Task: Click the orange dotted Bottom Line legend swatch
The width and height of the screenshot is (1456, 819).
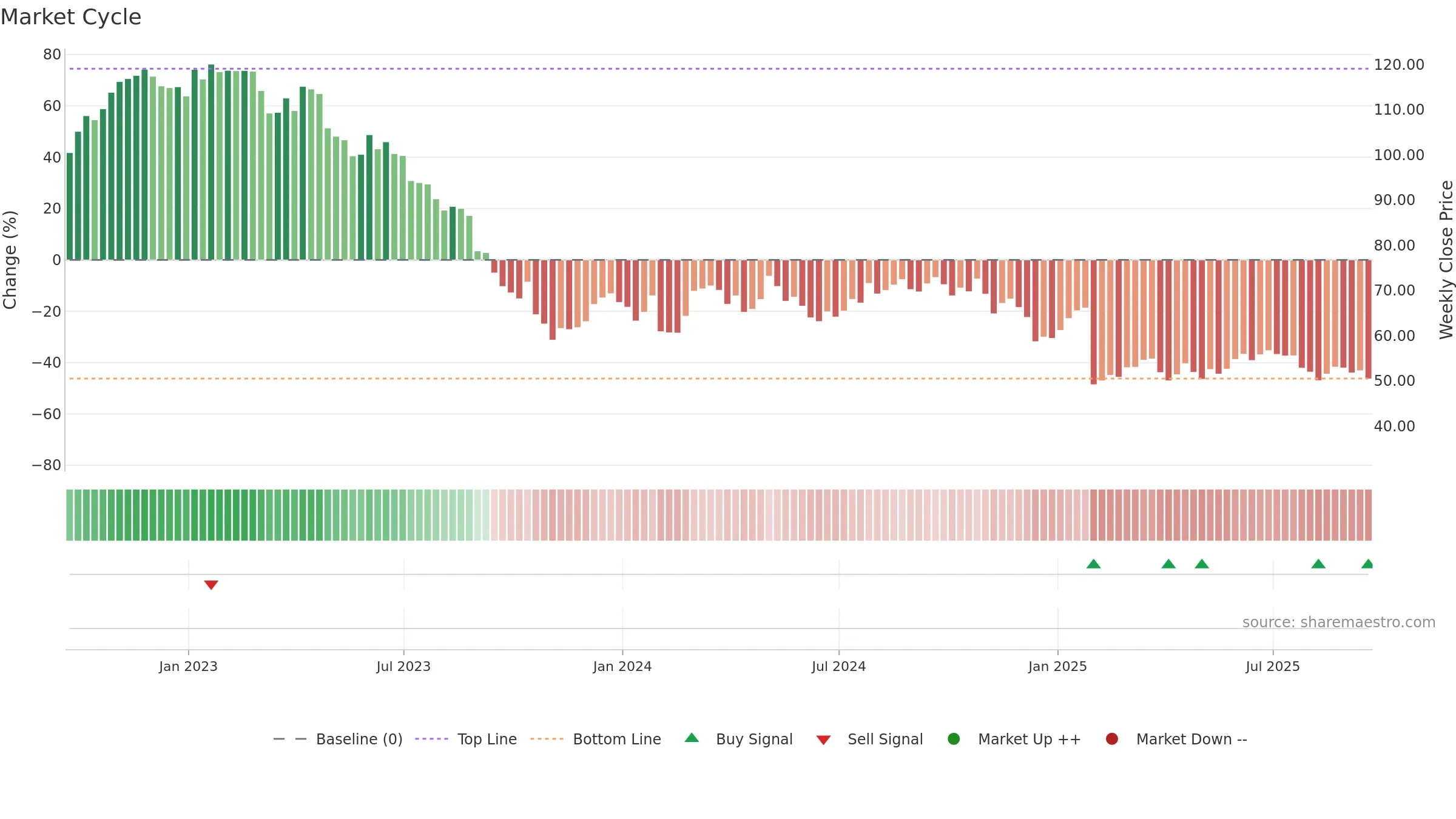Action: pyautogui.click(x=547, y=739)
